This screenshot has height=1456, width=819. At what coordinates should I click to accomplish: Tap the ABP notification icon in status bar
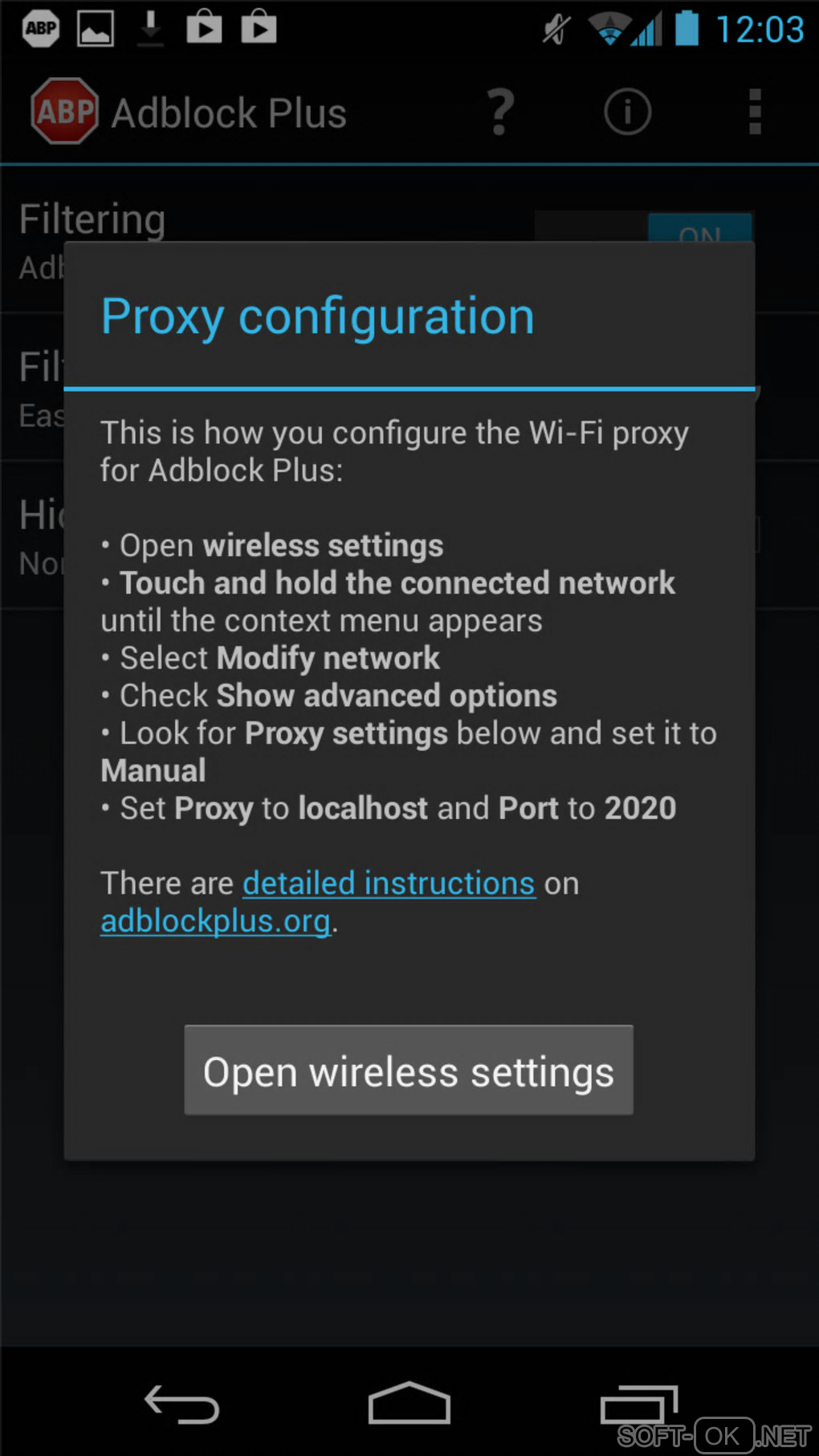pos(41,29)
